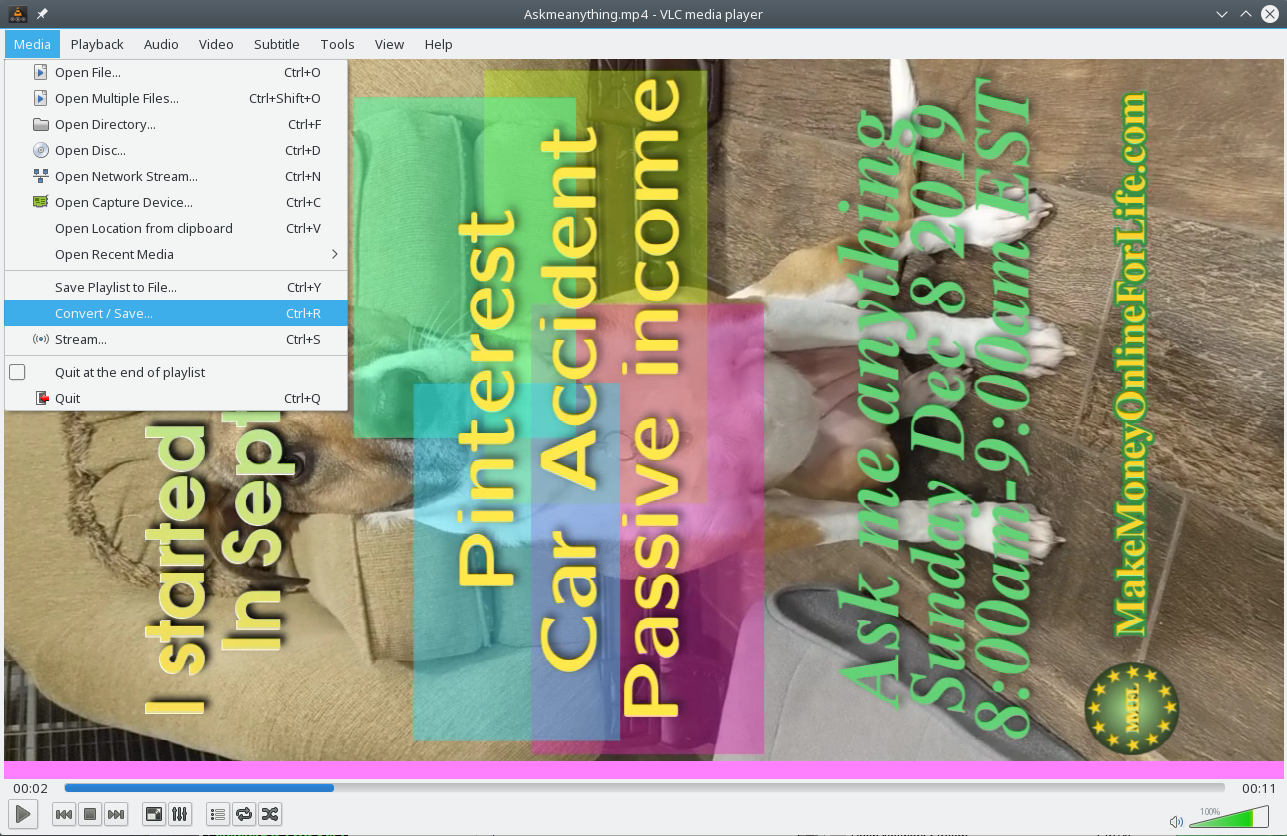Image resolution: width=1287 pixels, height=836 pixels.
Task: Open the Media menu
Action: [x=32, y=44]
